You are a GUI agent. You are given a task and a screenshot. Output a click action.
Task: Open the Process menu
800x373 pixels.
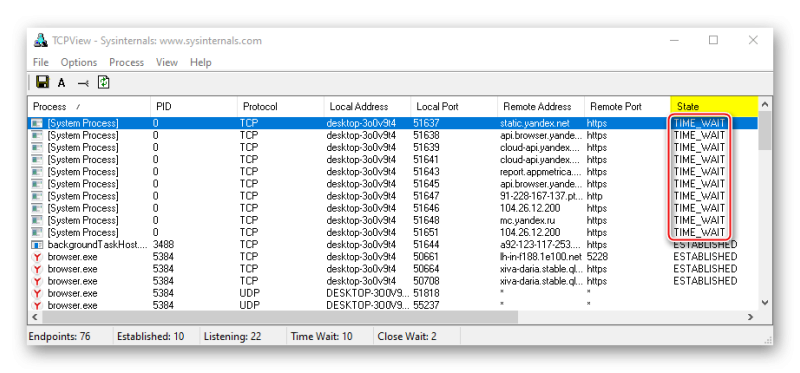coord(127,62)
